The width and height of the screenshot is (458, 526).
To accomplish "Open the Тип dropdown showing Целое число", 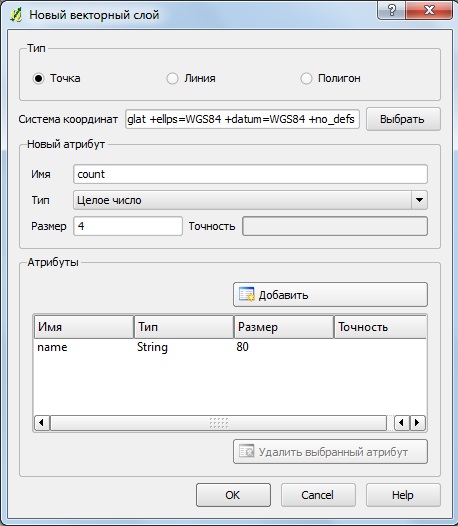I will [250, 200].
